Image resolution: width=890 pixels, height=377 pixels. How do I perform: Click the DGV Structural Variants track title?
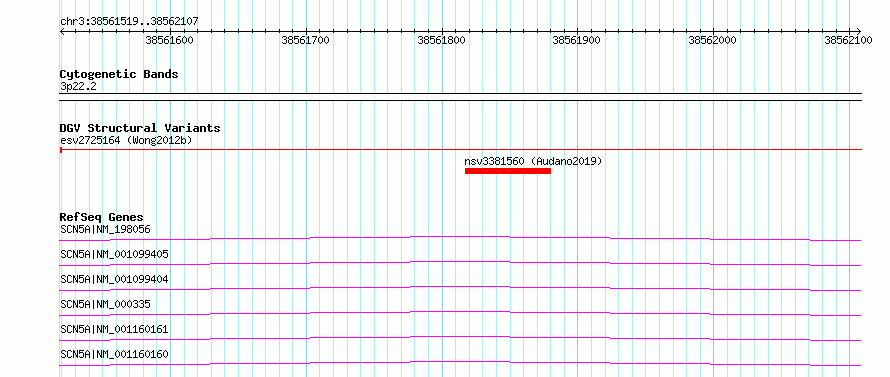point(140,128)
